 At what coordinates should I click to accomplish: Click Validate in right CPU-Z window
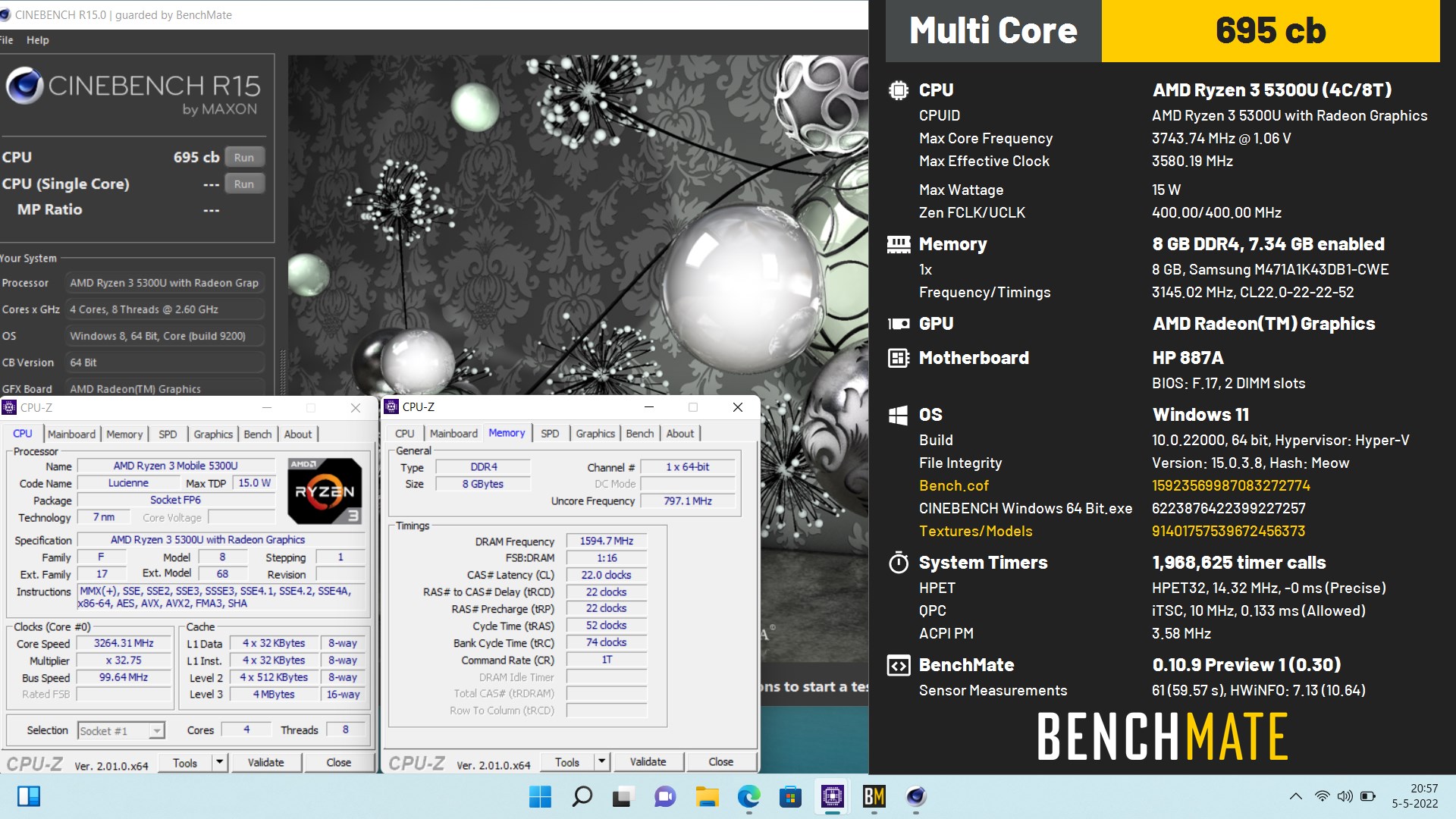[x=648, y=762]
